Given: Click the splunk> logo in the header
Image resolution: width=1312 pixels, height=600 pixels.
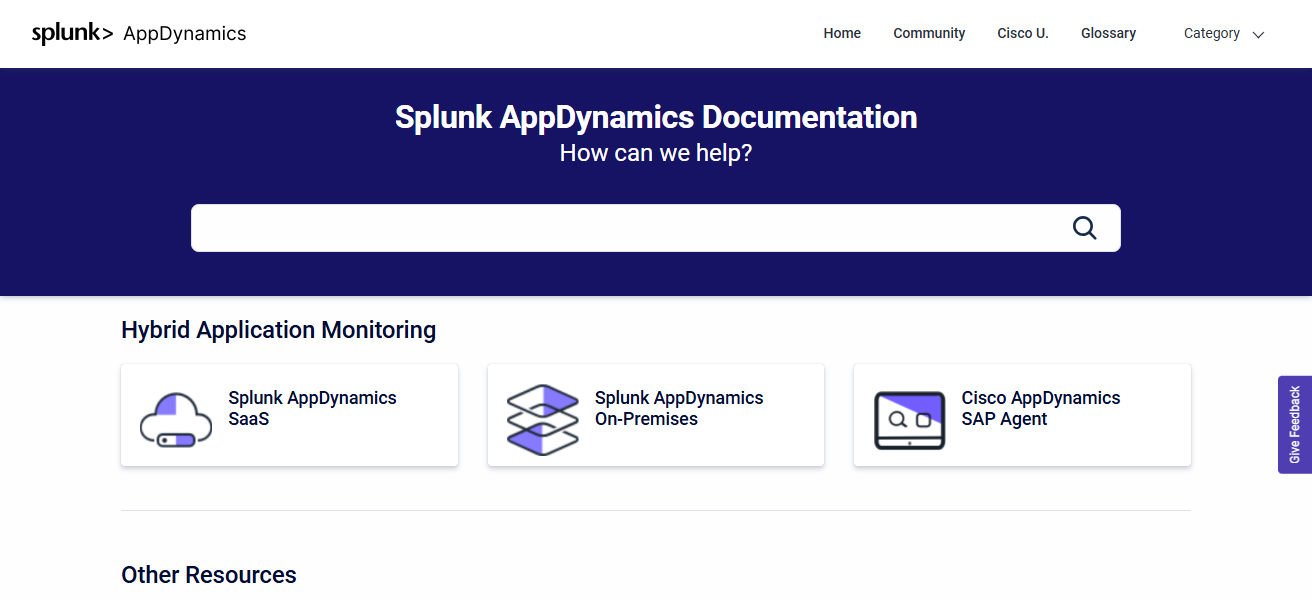Looking at the screenshot, I should point(70,32).
